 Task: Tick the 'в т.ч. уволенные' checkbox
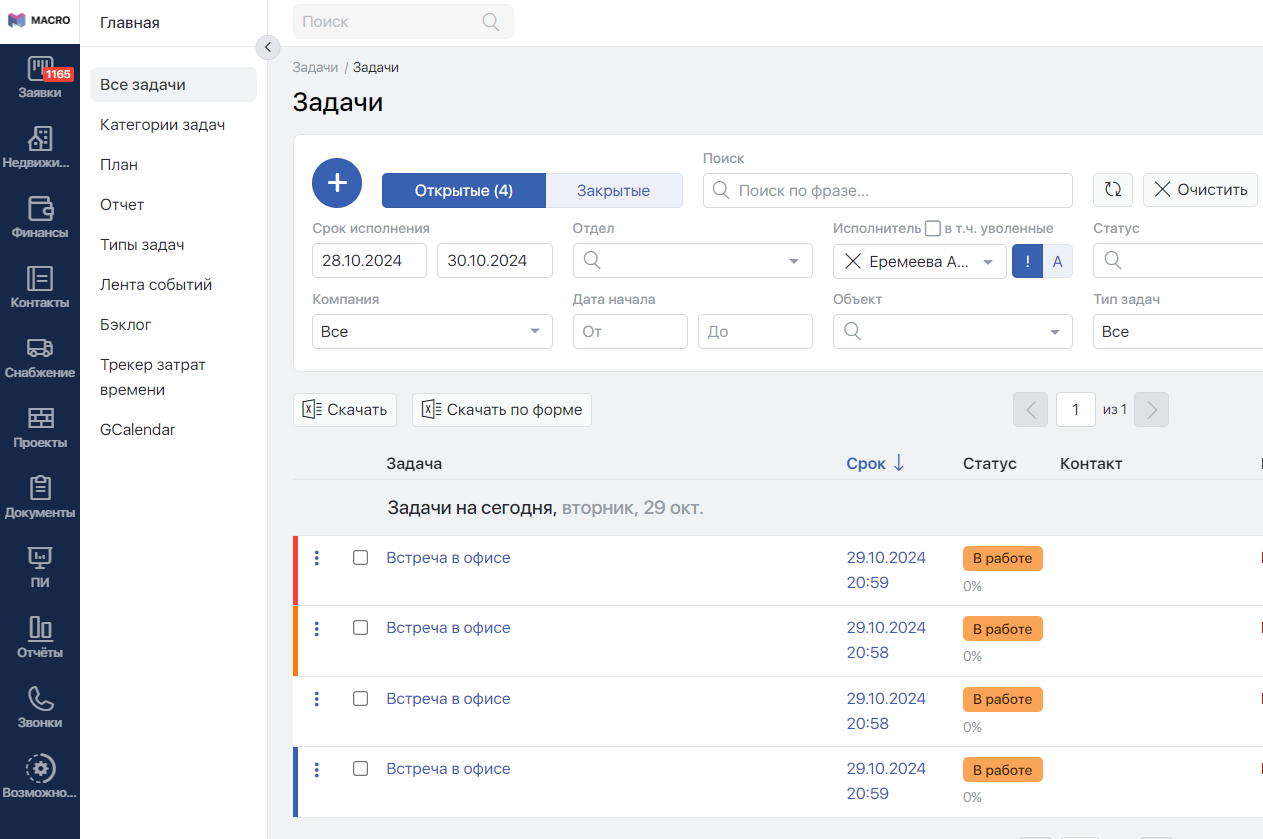click(933, 228)
